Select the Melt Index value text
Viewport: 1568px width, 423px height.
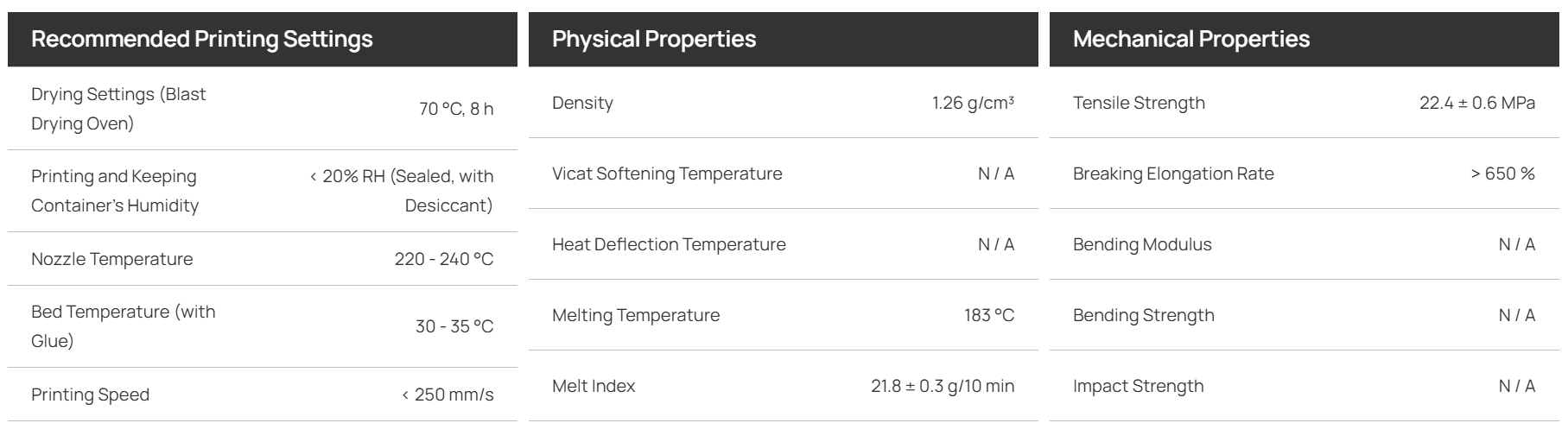[x=943, y=386]
